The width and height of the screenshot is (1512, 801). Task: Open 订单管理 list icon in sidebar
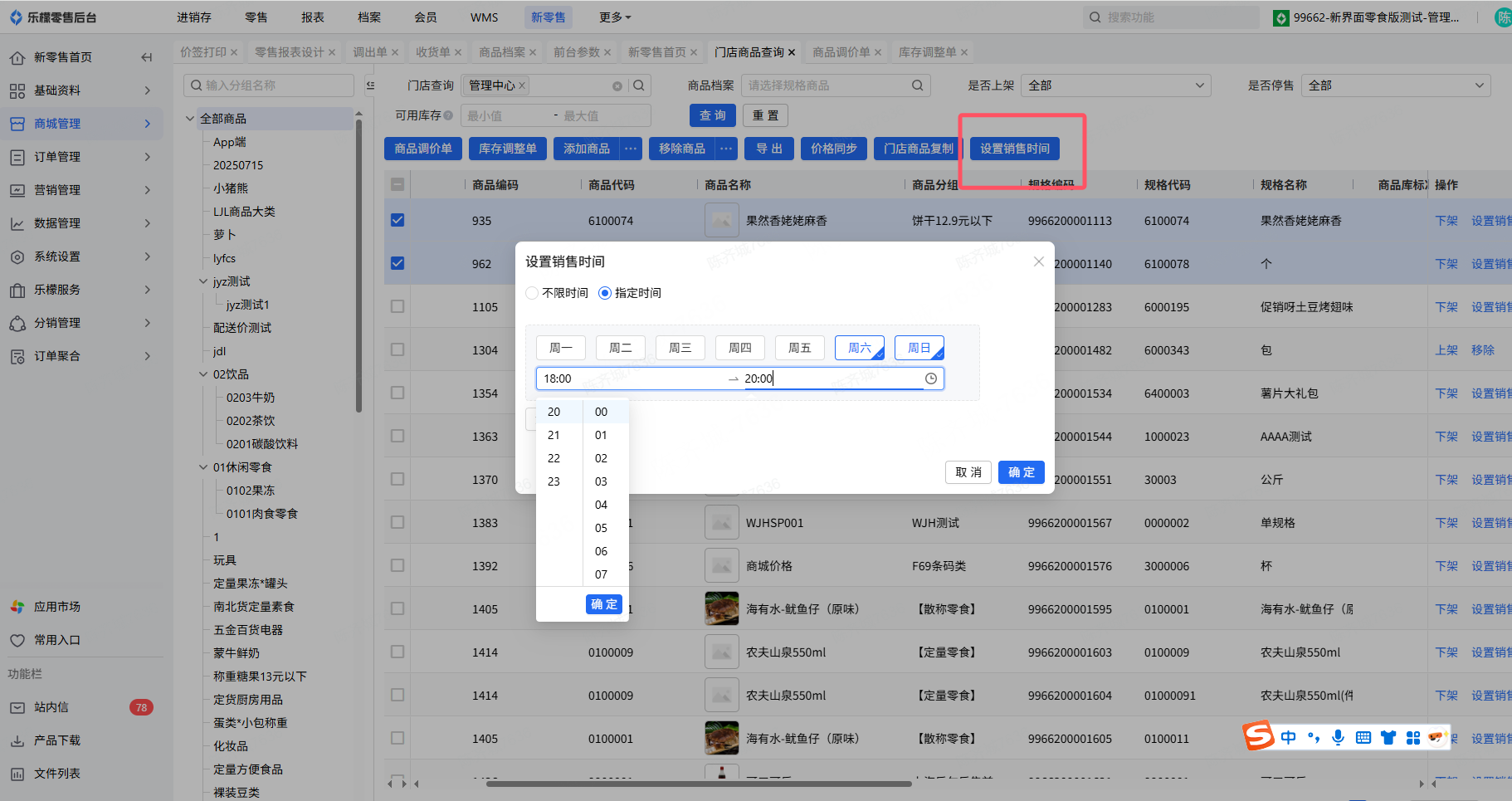pos(17,157)
